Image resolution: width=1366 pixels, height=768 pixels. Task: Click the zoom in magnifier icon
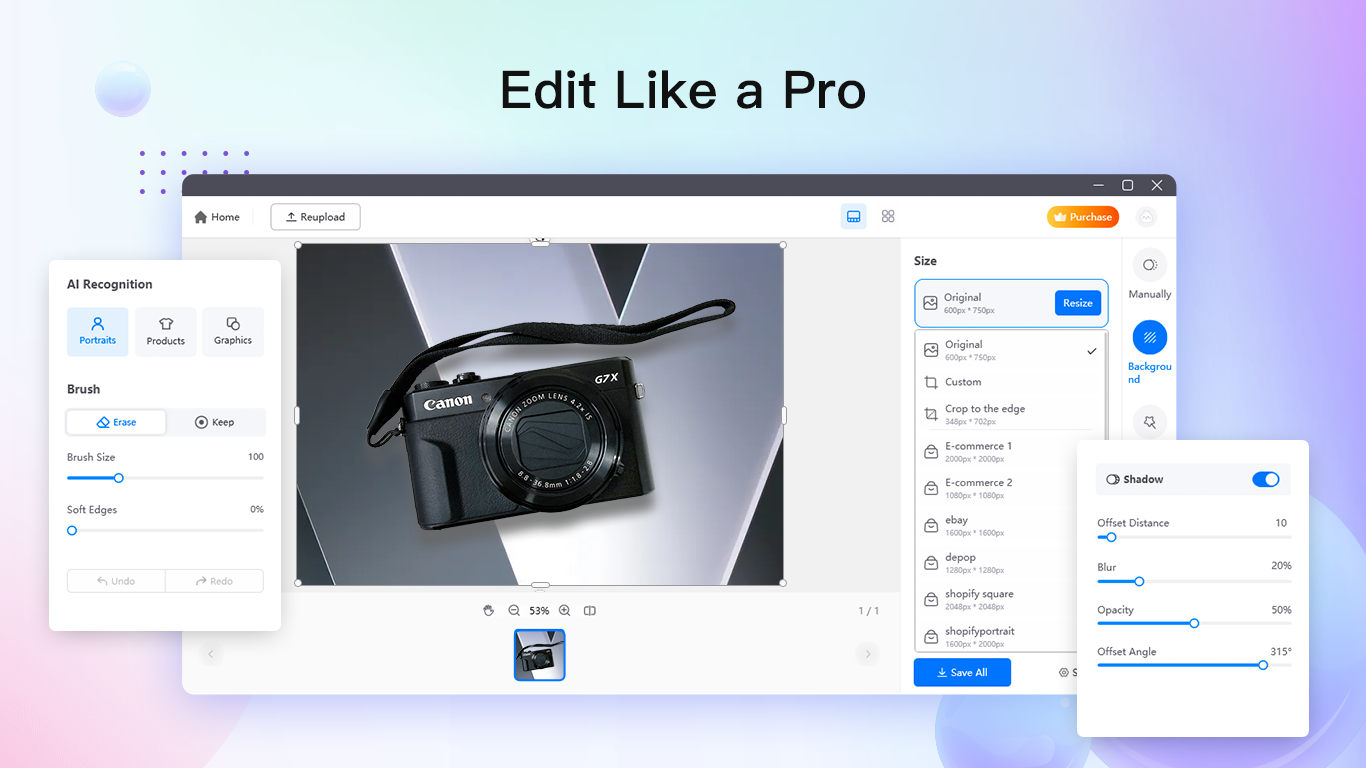[x=565, y=610]
